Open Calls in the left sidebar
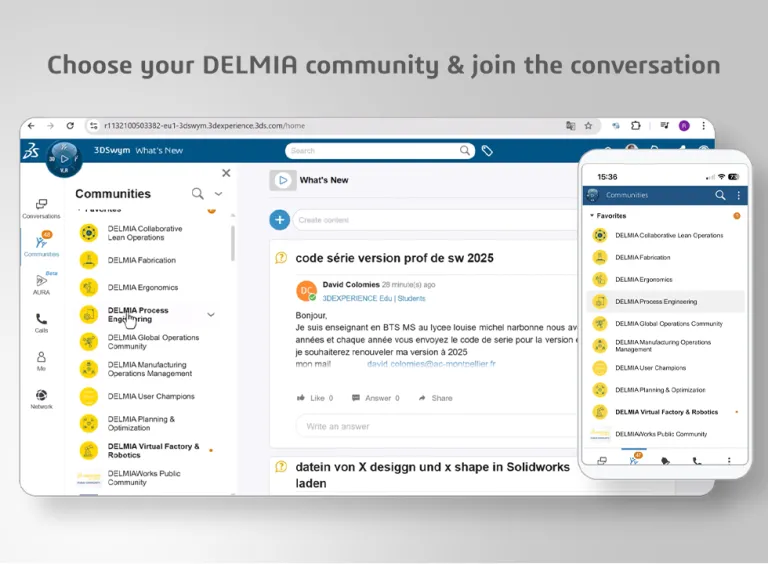Screen dimensions: 768x564 point(41,323)
